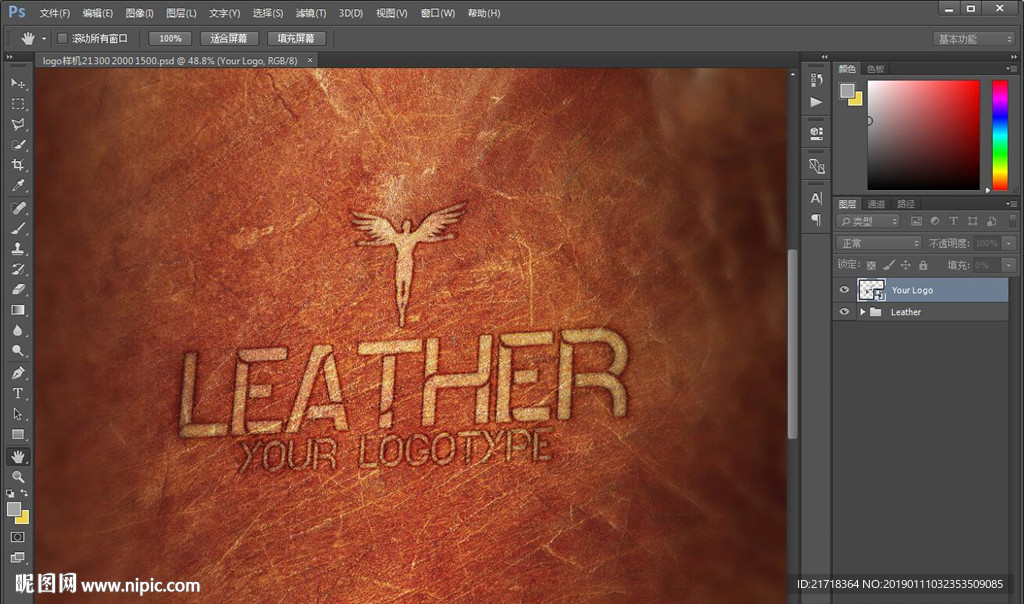The width and height of the screenshot is (1024, 604).
Task: Select the Zoom tool in toolbox
Action: (x=18, y=477)
